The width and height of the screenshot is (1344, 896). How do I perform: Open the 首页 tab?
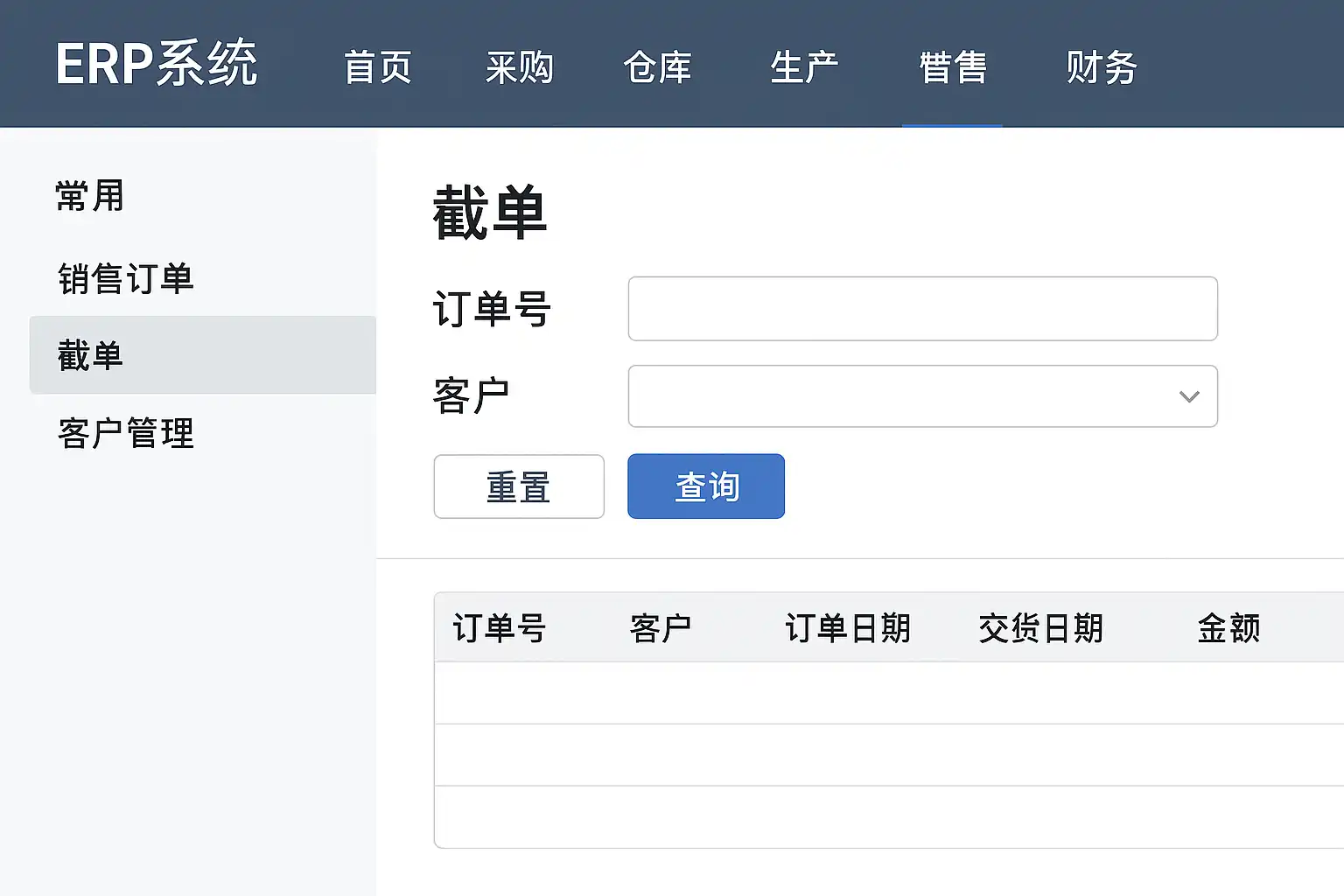click(x=377, y=67)
